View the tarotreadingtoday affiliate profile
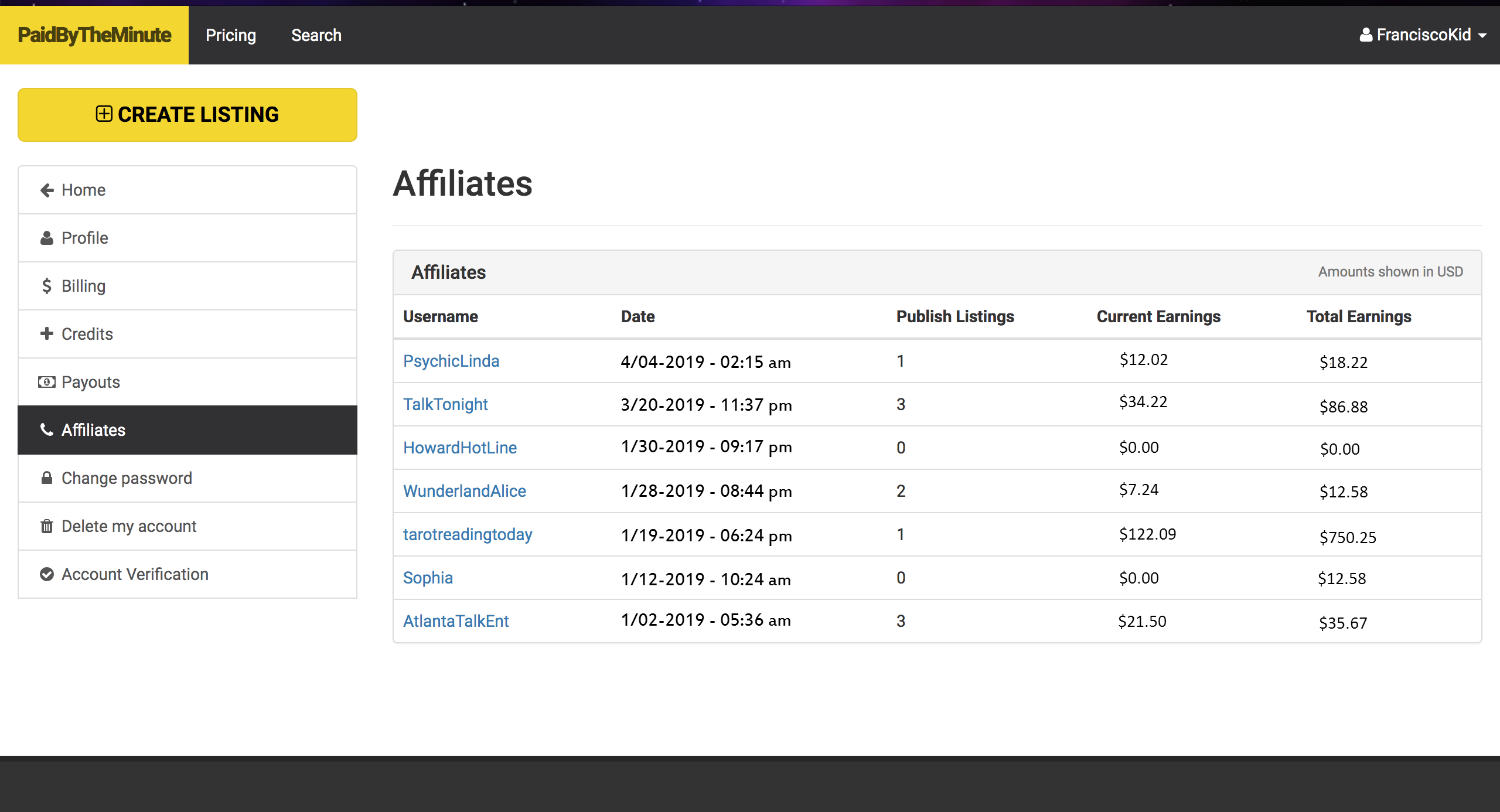Image resolution: width=1500 pixels, height=812 pixels. 467,534
